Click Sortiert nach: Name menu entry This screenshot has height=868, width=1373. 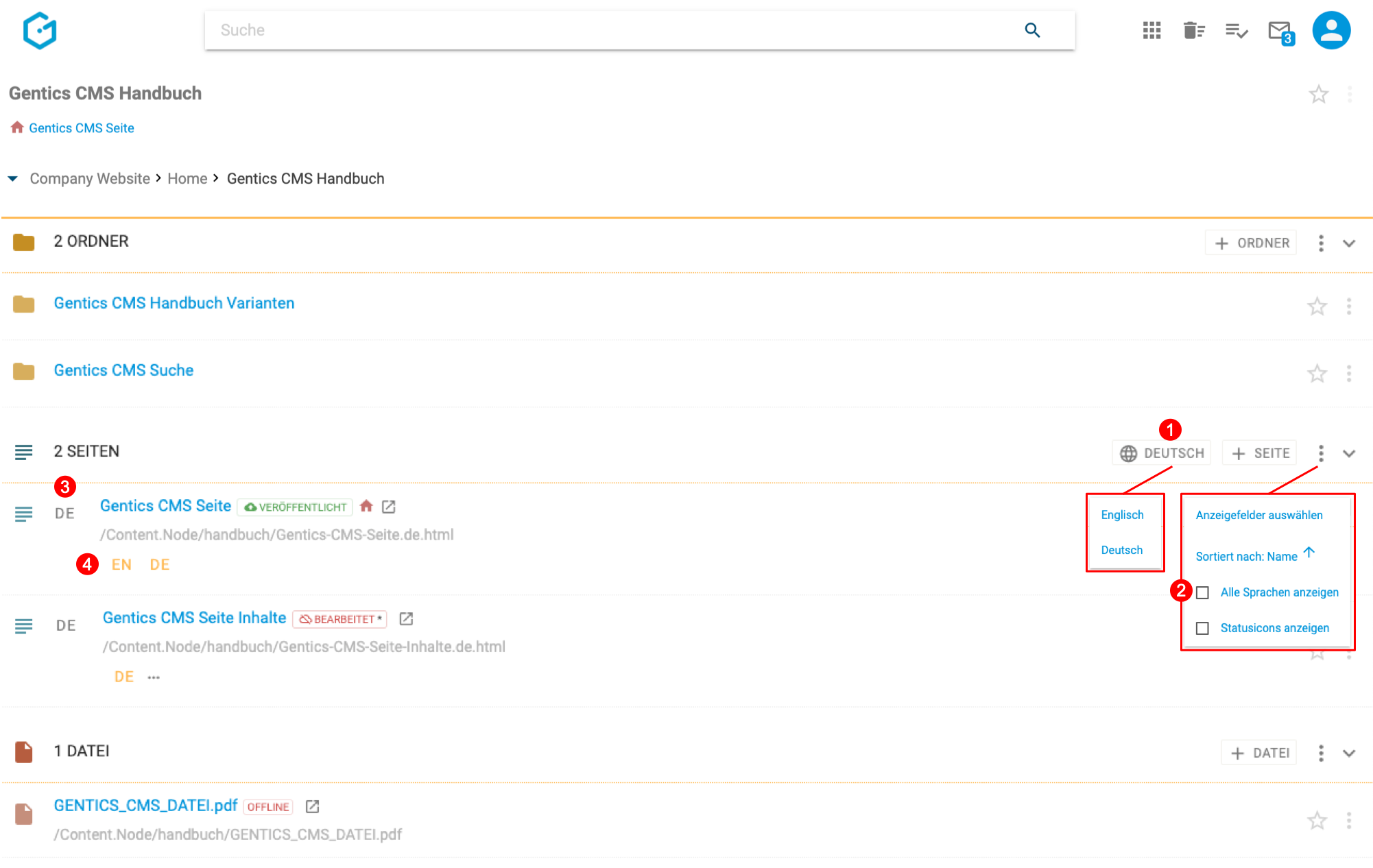point(1255,555)
